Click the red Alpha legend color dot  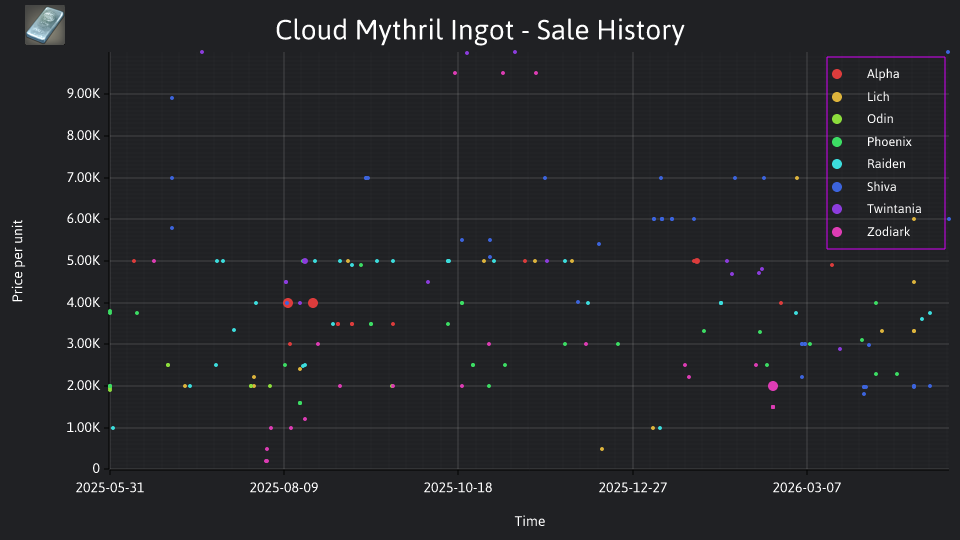[x=837, y=74]
